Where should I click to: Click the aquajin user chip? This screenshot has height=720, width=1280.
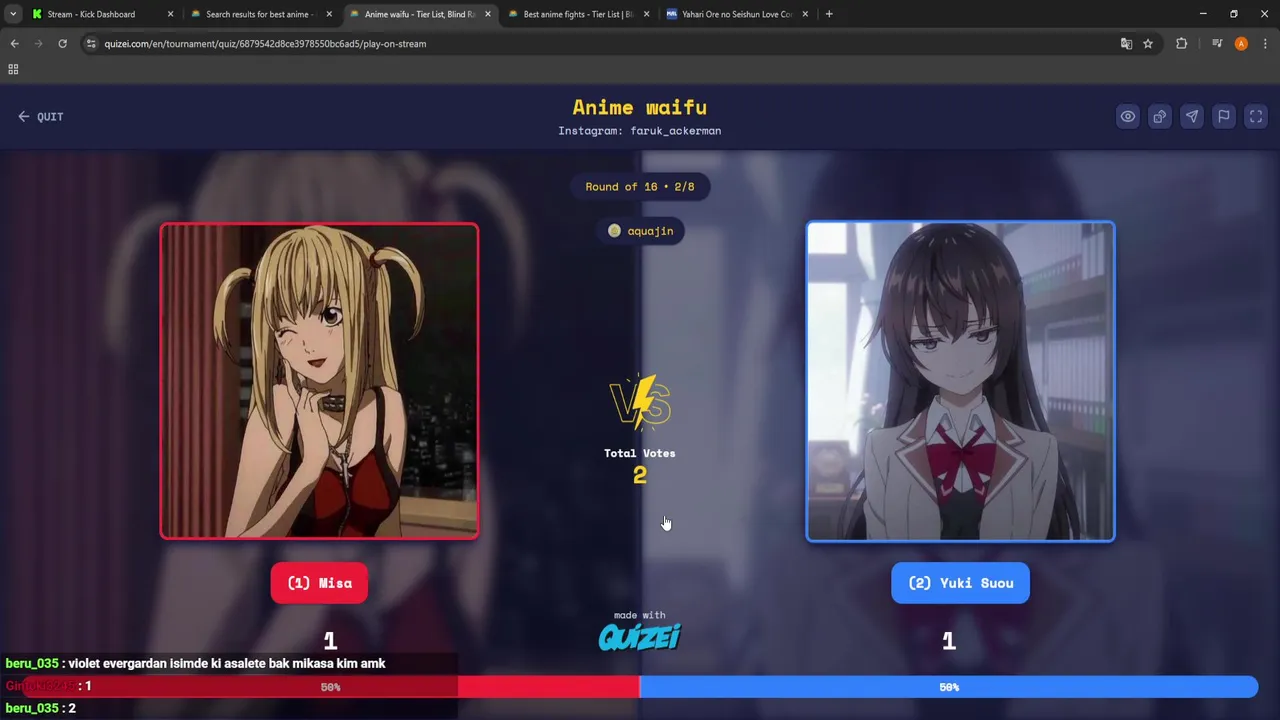point(640,231)
